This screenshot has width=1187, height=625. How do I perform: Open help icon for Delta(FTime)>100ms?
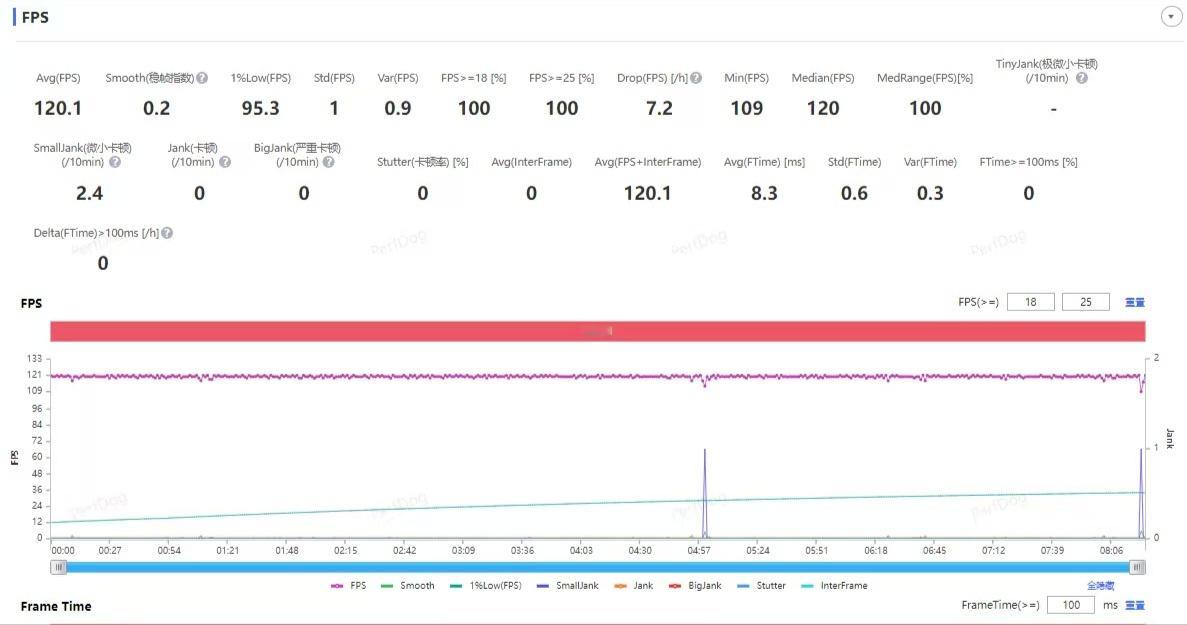[167, 233]
